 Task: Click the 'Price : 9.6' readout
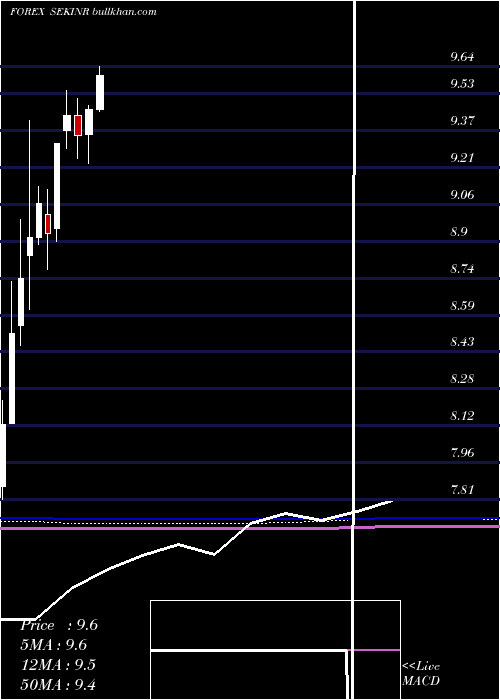59,625
